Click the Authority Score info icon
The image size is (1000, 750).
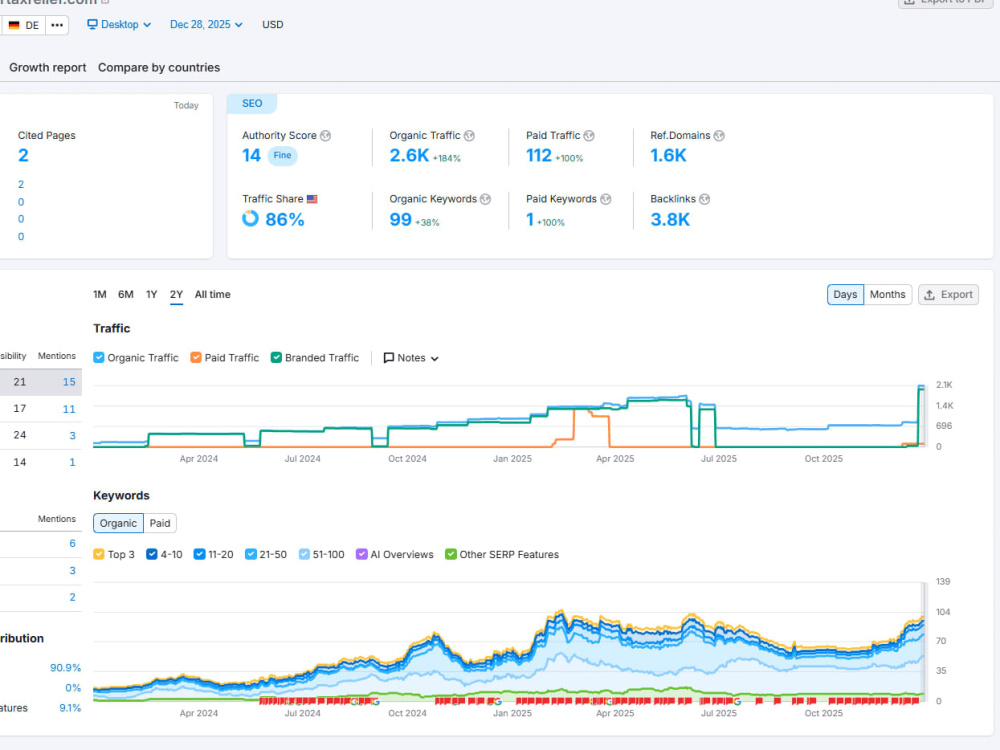click(325, 136)
